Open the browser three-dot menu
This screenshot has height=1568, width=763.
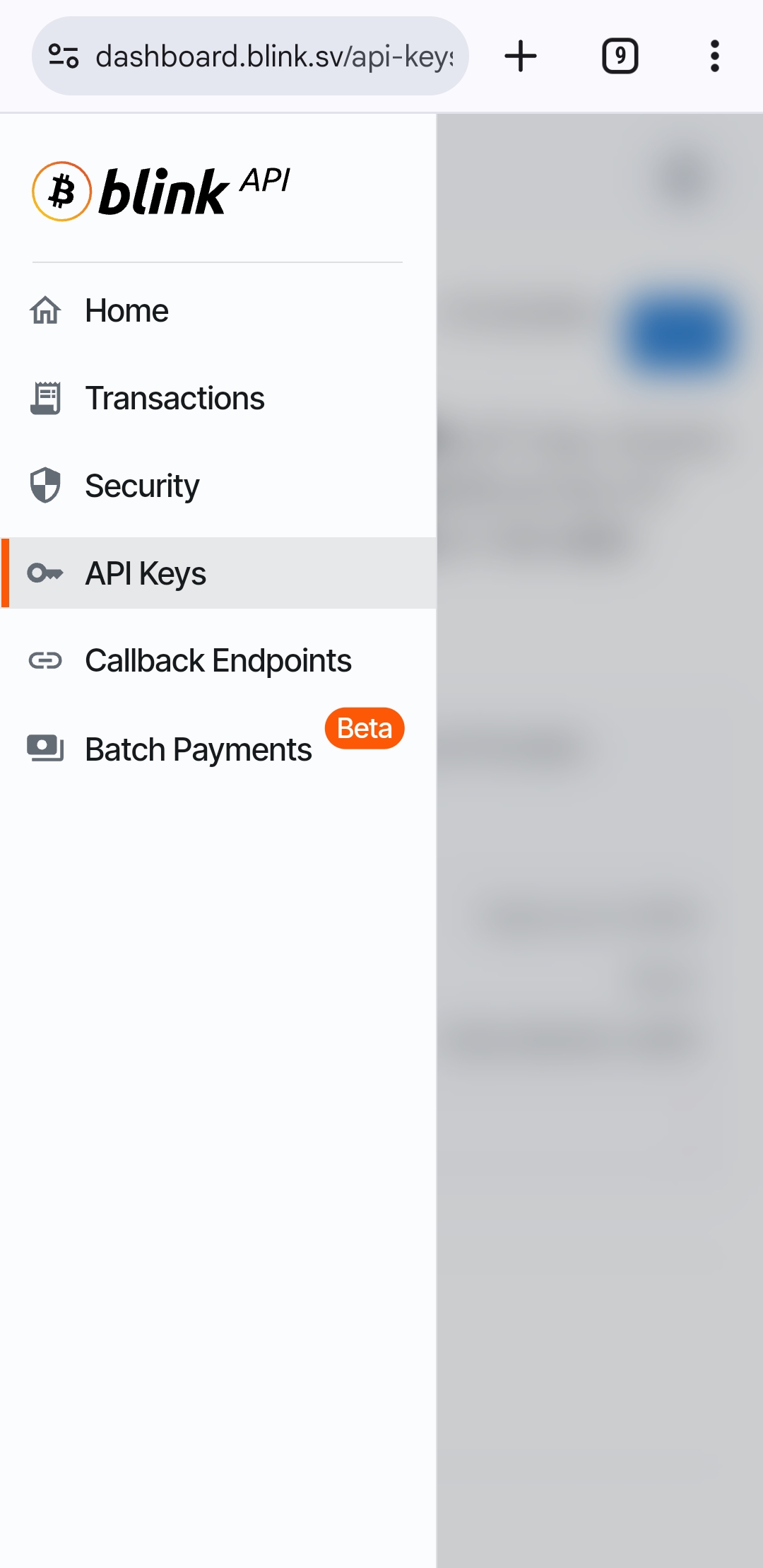click(715, 56)
